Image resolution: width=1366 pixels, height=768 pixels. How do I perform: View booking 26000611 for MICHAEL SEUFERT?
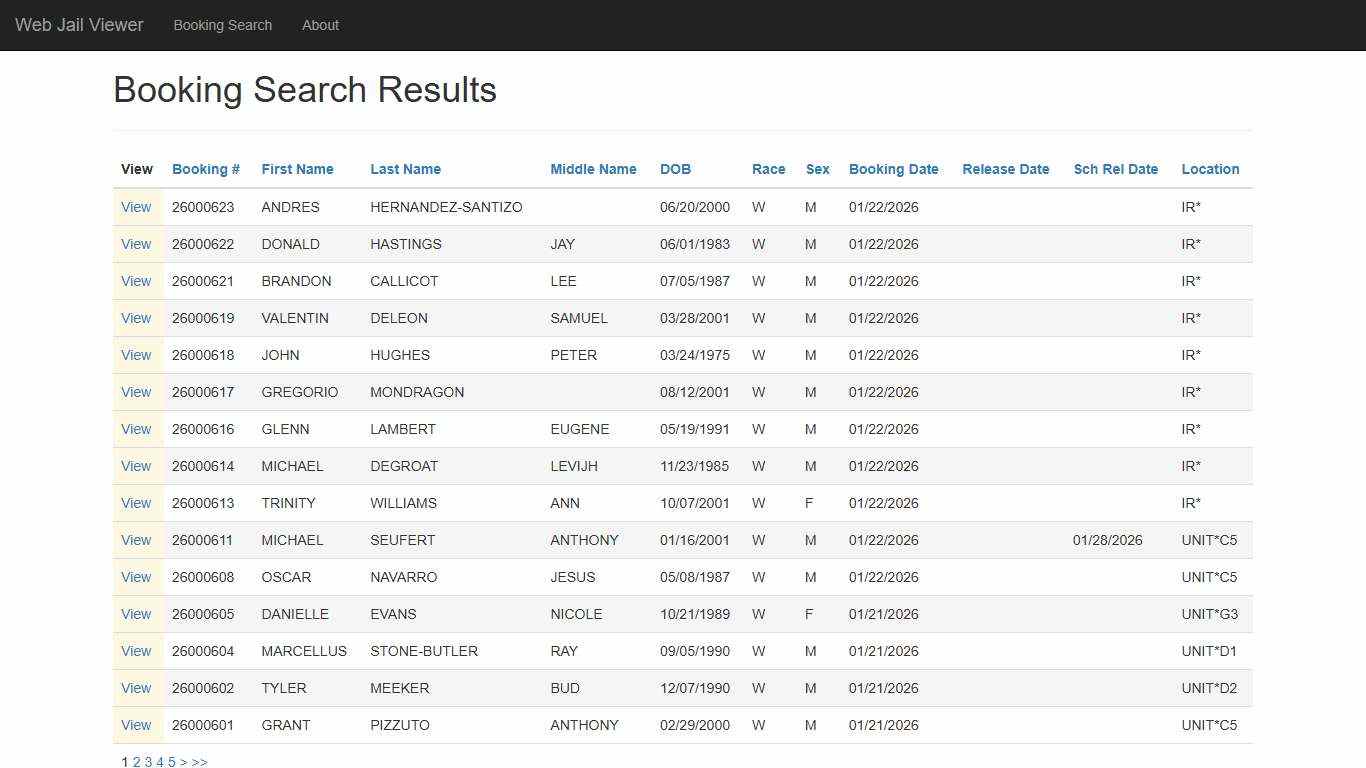point(136,540)
